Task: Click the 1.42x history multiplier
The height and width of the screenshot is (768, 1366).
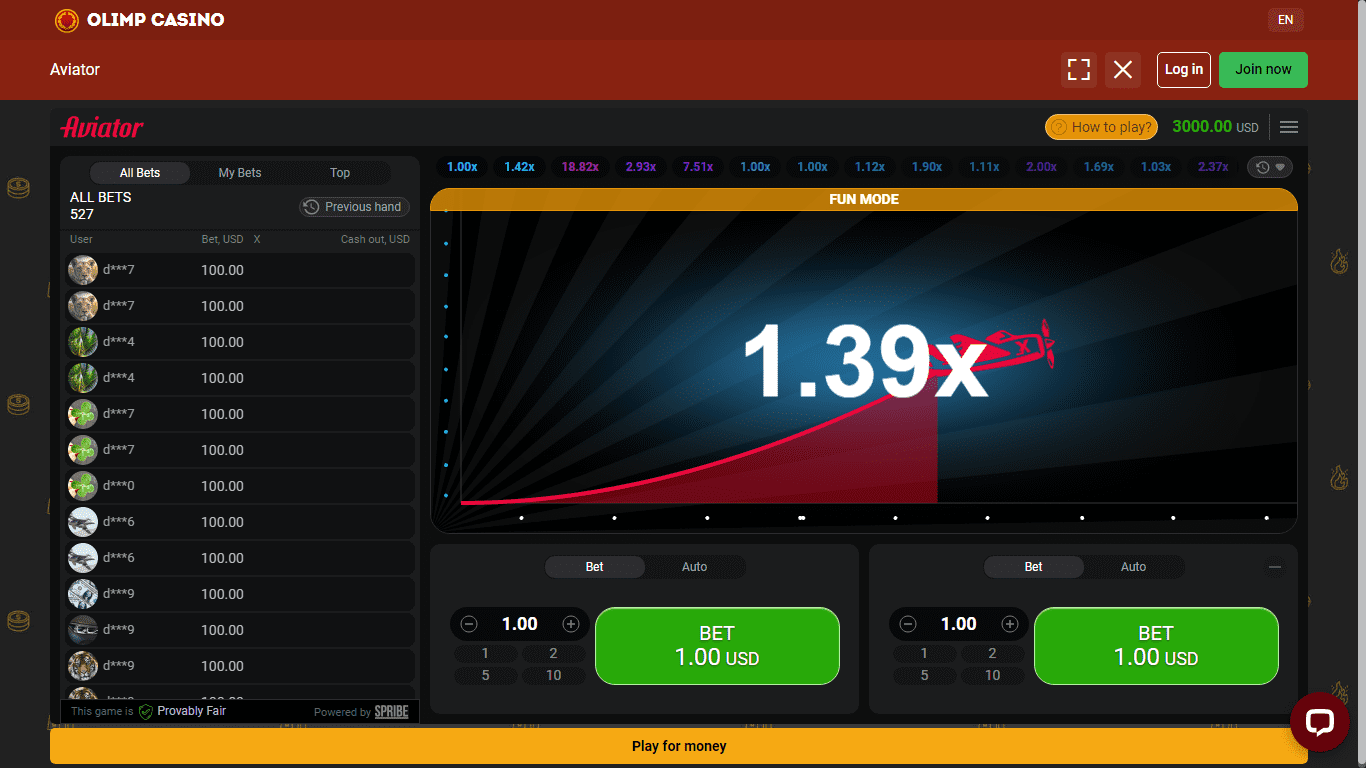Action: coord(520,167)
